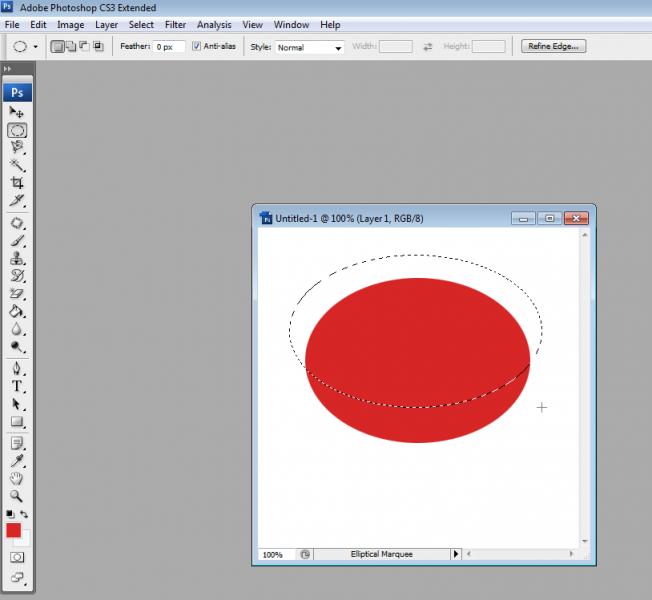Open the Window menu
652x600 pixels.
coord(291,25)
